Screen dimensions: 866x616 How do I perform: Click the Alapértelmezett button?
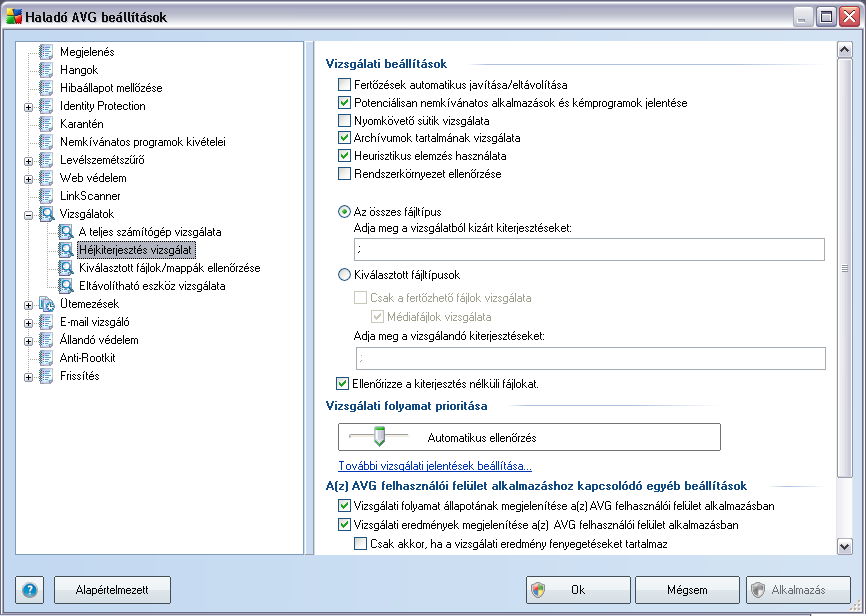[112, 590]
